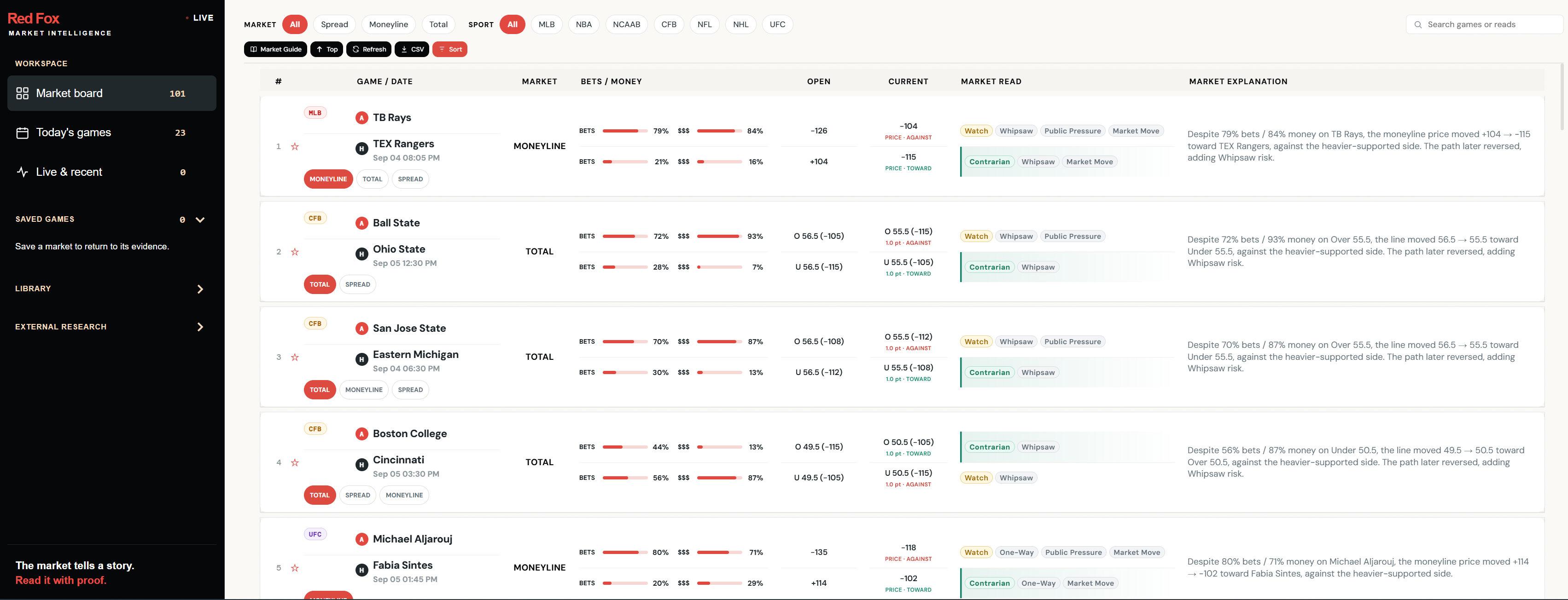Click the Market board grid icon

[x=23, y=93]
